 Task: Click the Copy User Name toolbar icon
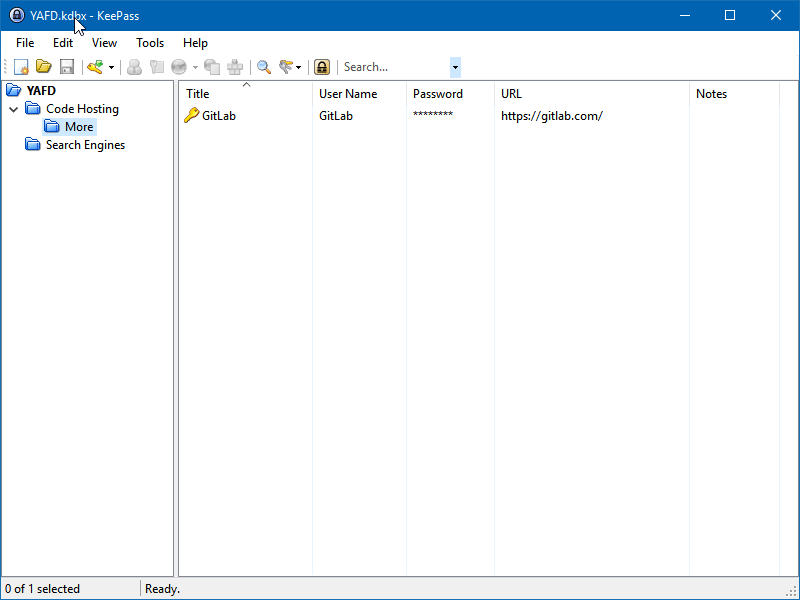pyautogui.click(x=134, y=67)
